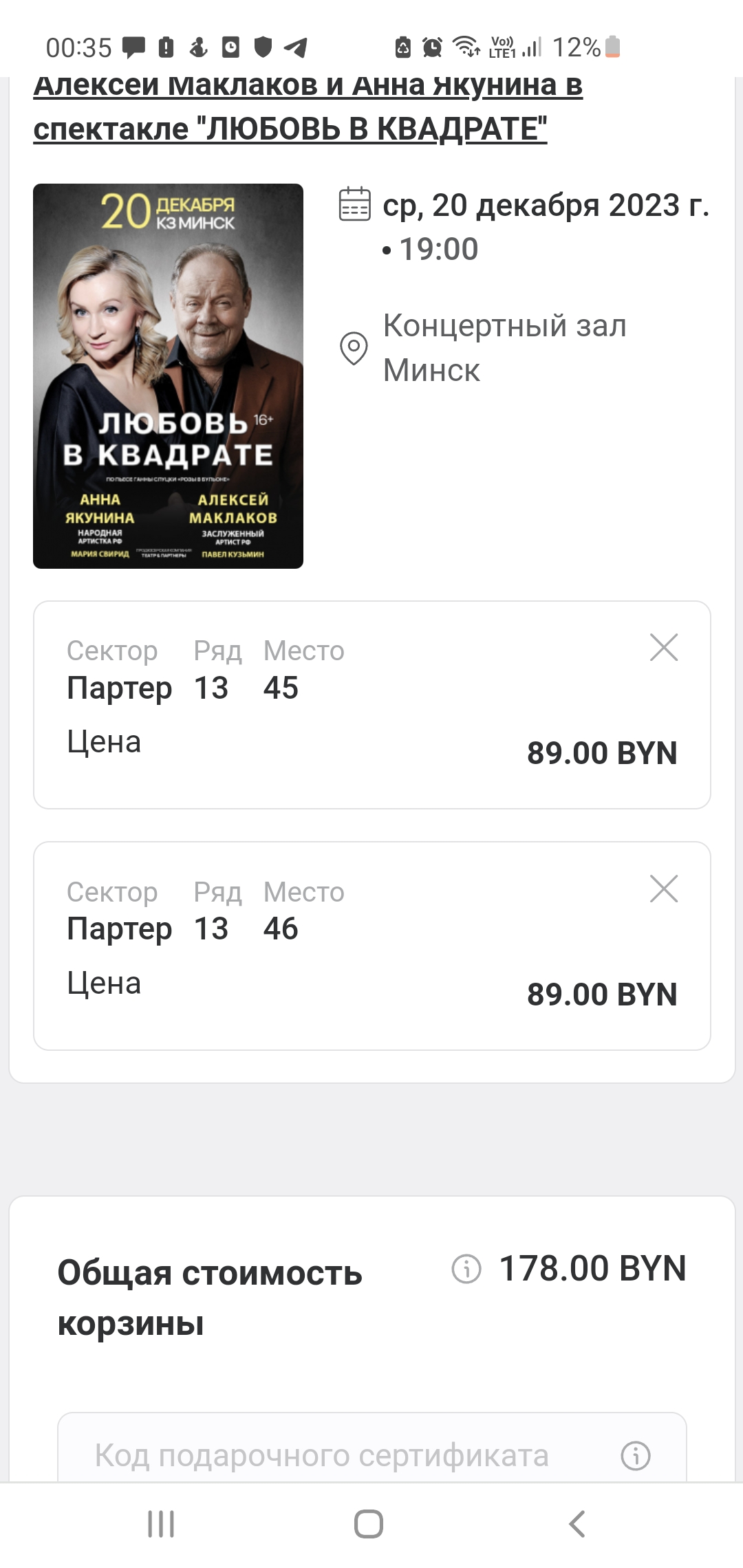Viewport: 743px width, 1568px height.
Task: Open the Android recent apps button
Action: point(161,1524)
